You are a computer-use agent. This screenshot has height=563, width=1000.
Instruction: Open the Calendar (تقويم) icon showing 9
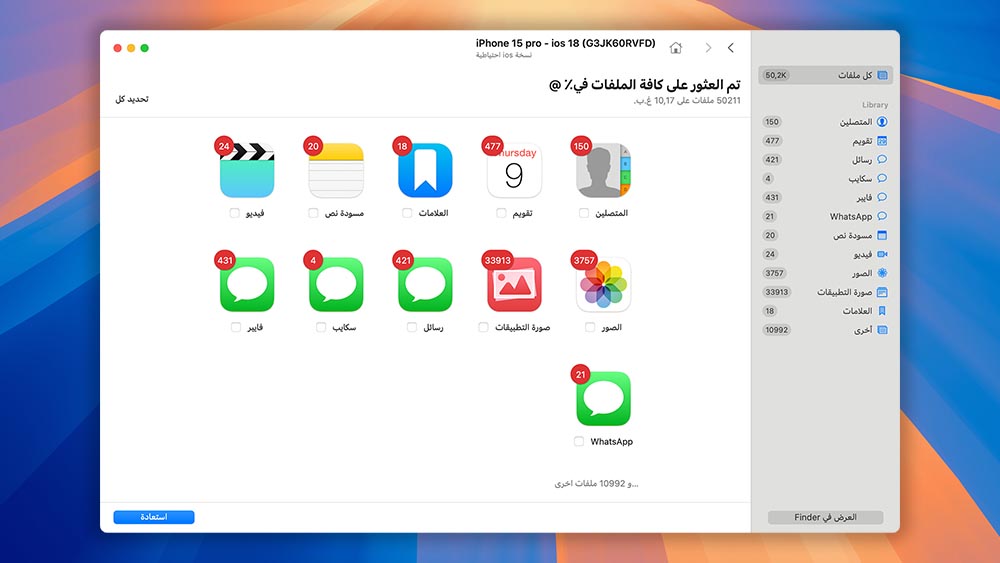pyautogui.click(x=514, y=170)
